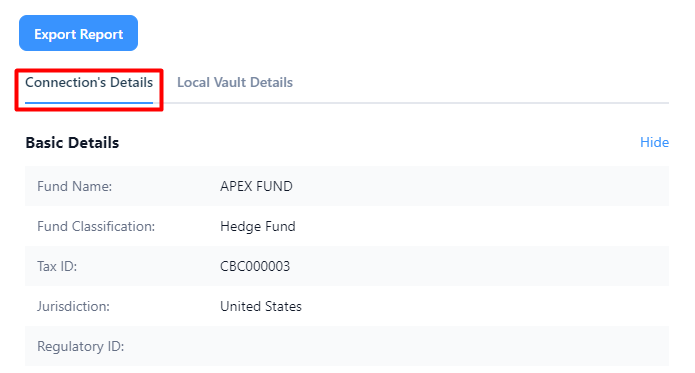Click the Fund Name label

point(74,186)
